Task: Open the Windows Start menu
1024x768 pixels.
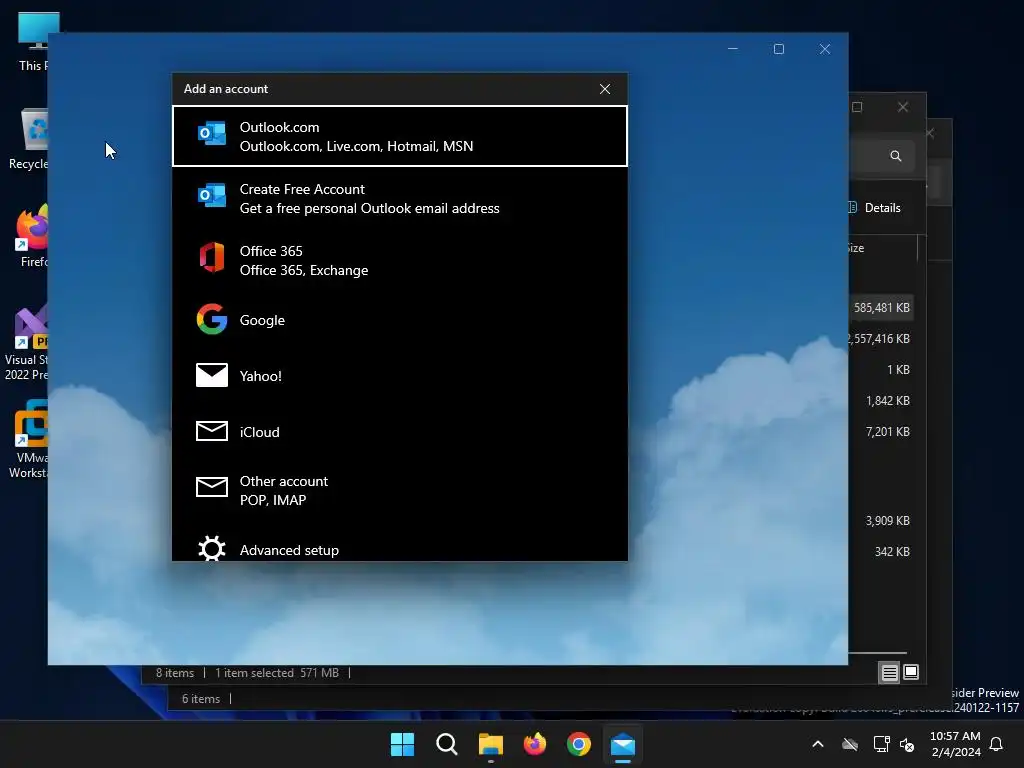Action: tap(402, 744)
